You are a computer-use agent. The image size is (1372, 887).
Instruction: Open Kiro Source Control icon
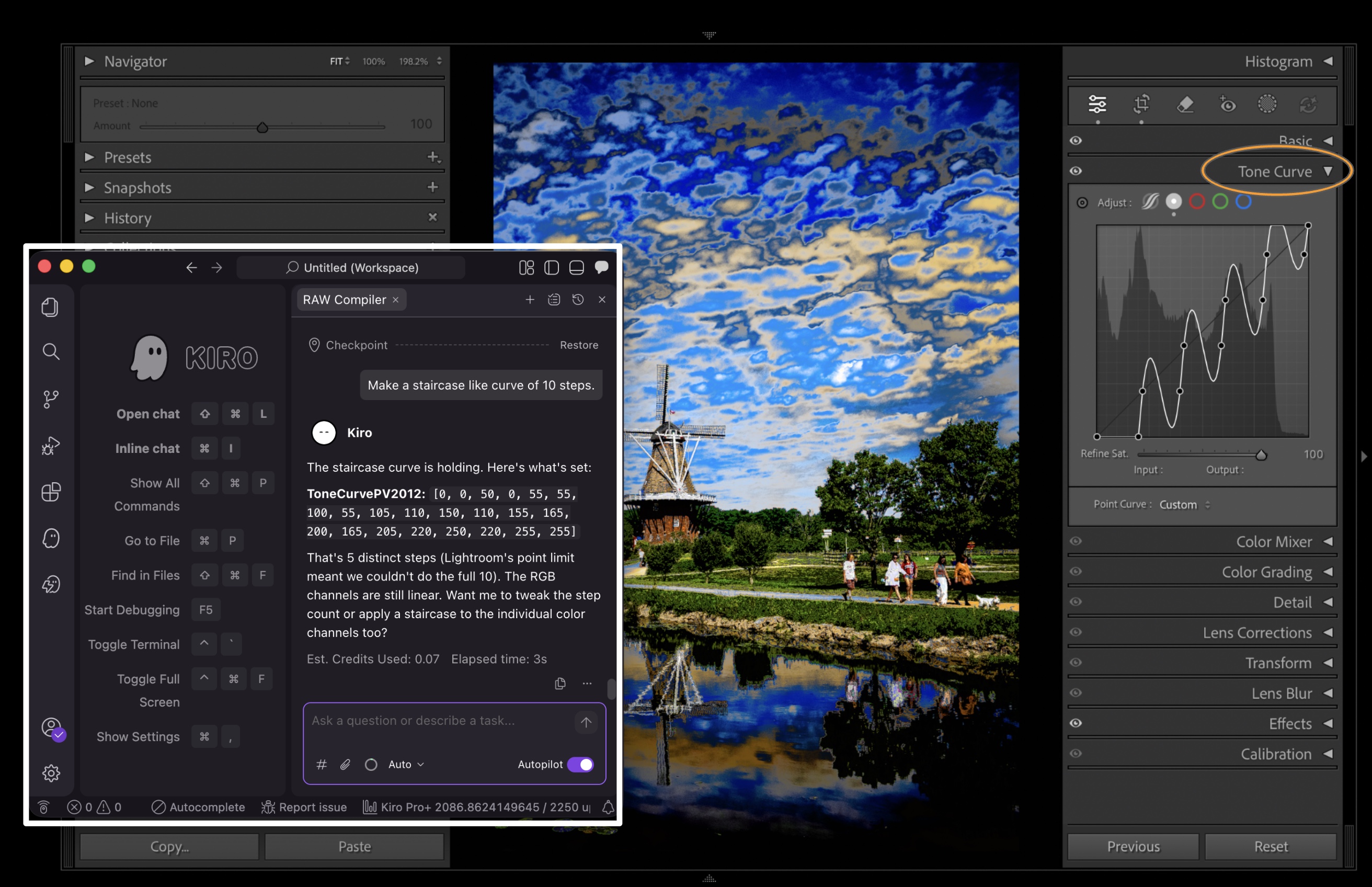[x=51, y=399]
